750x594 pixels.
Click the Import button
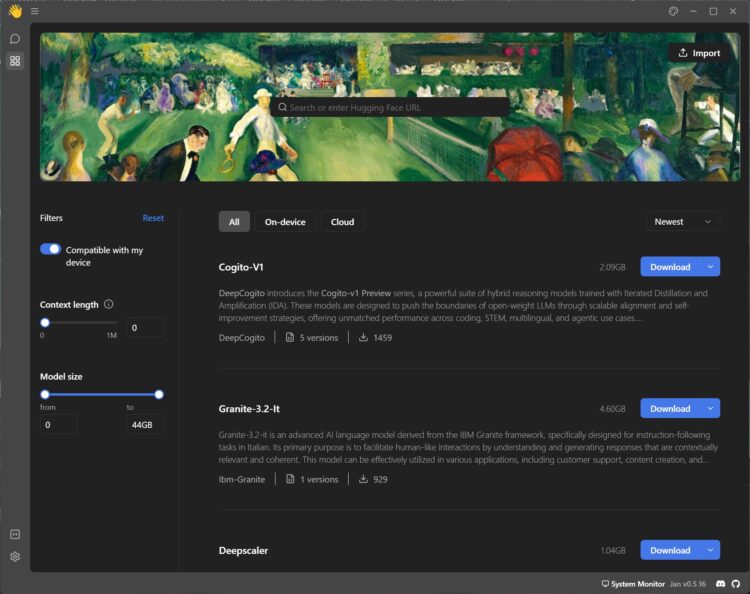click(x=698, y=53)
